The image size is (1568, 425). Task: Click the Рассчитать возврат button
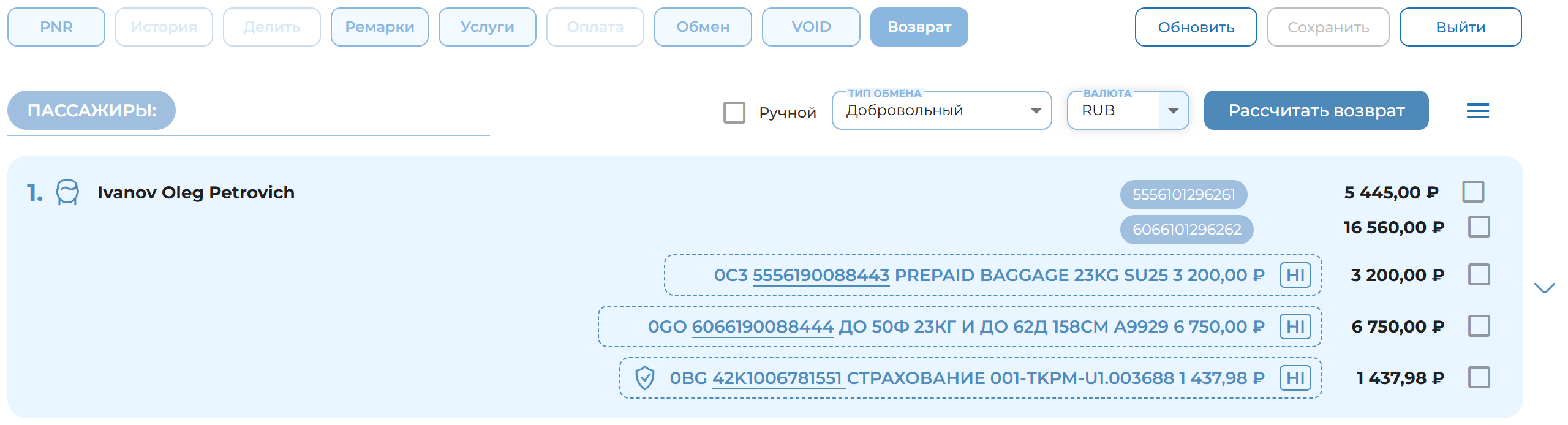[1316, 111]
